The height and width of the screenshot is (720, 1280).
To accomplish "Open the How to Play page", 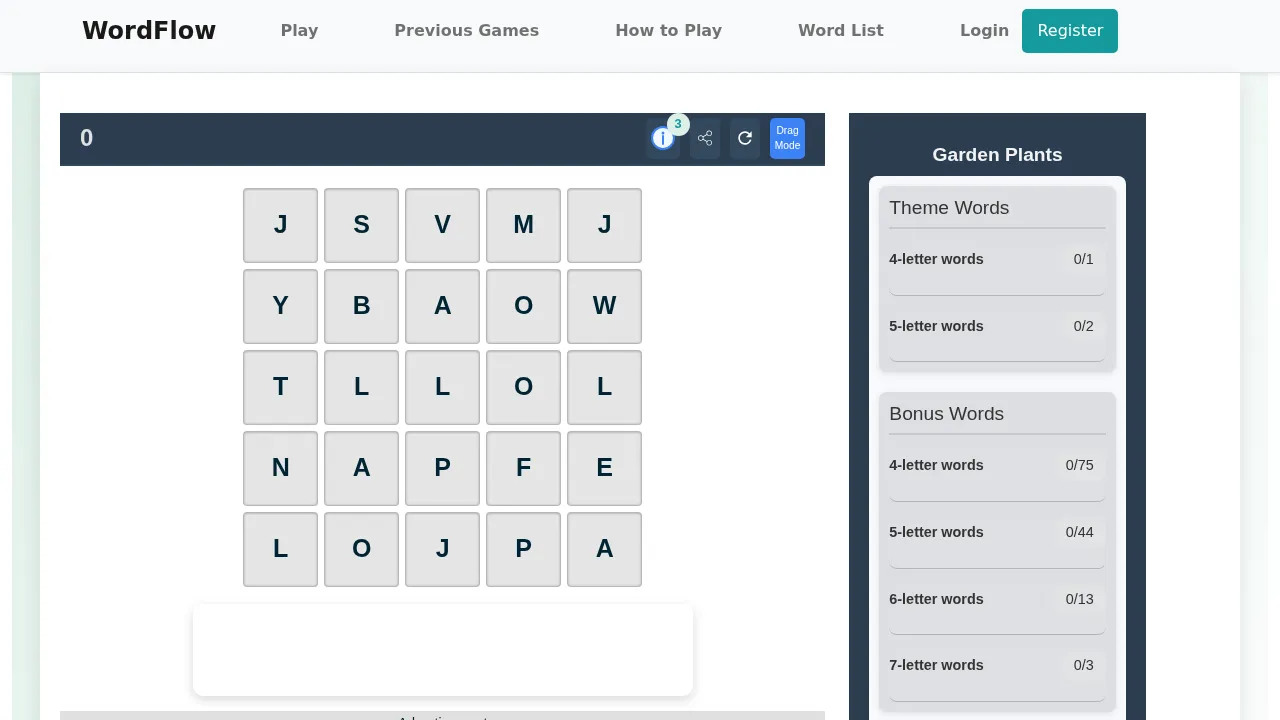I will pyautogui.click(x=668, y=30).
